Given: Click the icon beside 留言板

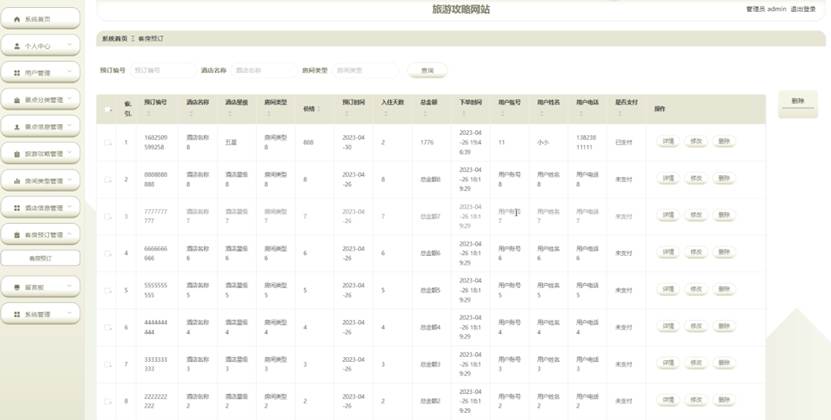Looking at the screenshot, I should 16,287.
